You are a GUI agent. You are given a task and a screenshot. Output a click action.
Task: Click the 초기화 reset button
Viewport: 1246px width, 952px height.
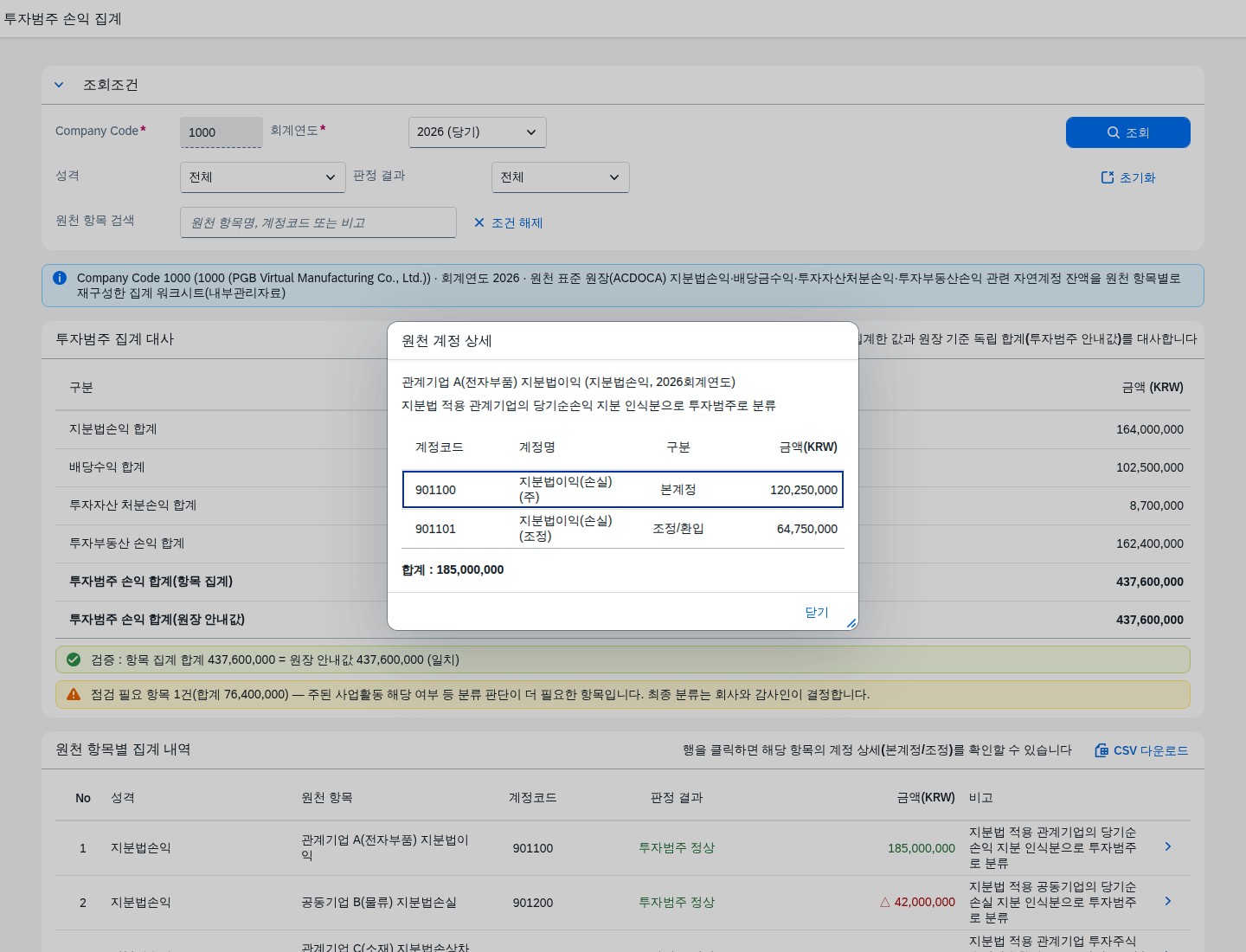(1127, 177)
